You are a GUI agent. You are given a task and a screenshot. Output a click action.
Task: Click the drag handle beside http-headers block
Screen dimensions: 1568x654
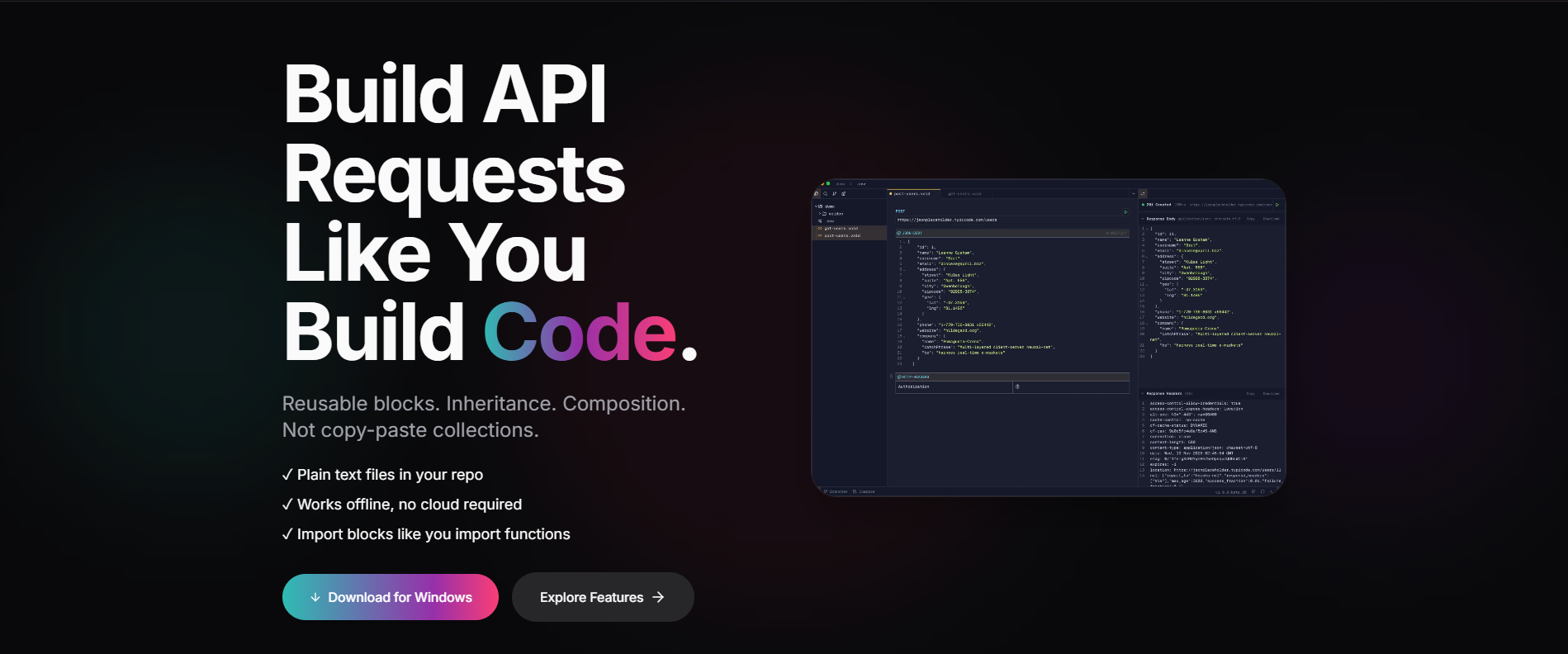point(892,377)
